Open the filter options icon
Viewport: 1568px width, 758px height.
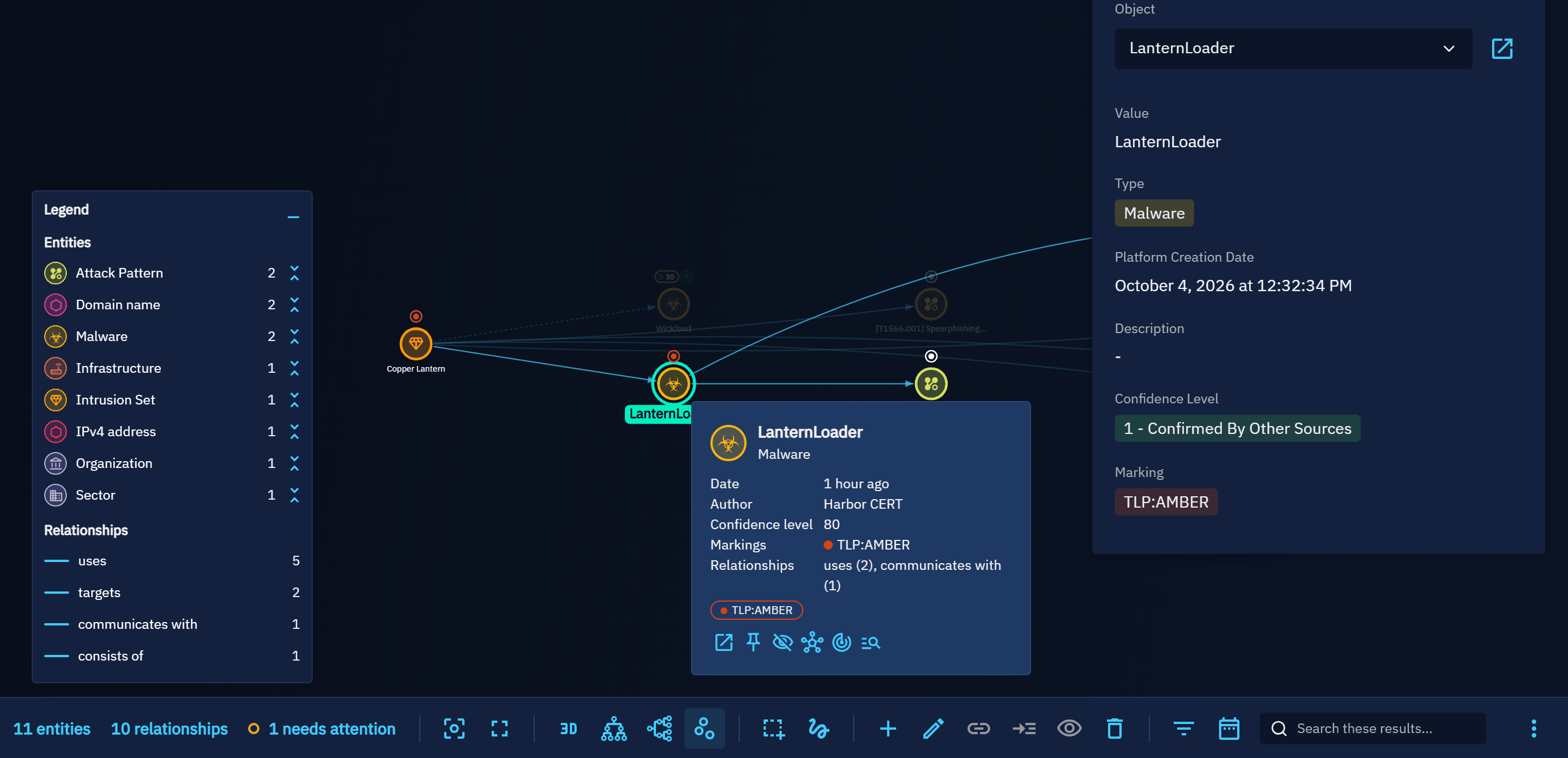(x=1183, y=728)
